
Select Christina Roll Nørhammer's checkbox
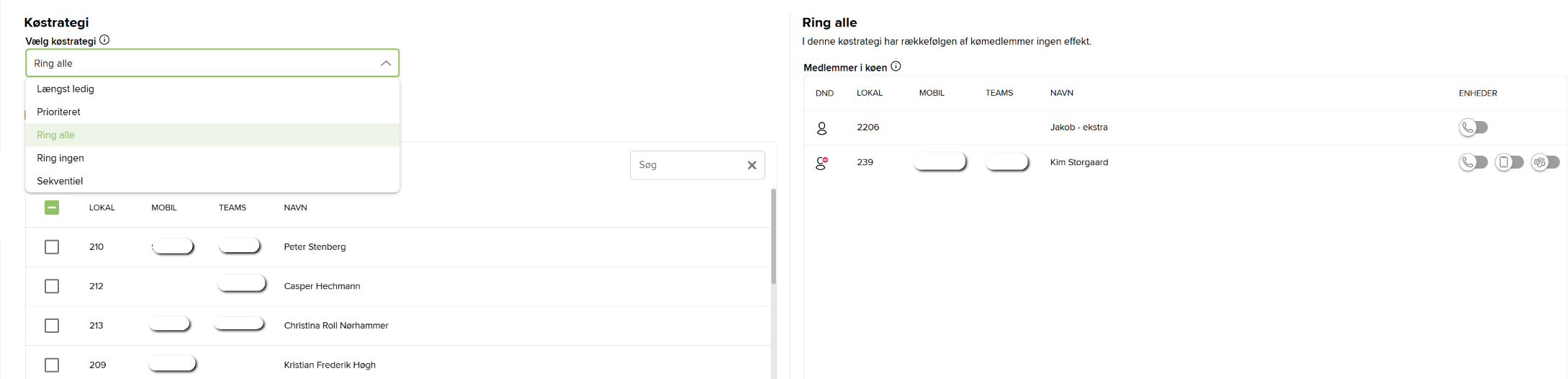click(x=52, y=326)
